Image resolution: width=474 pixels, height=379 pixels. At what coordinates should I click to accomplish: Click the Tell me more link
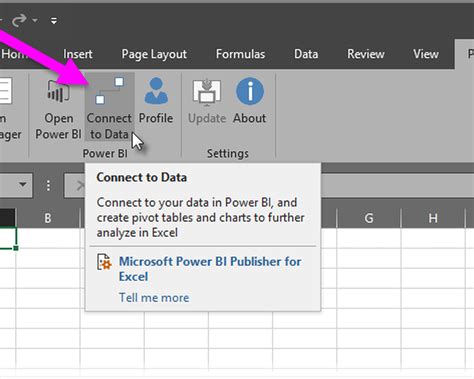154,297
